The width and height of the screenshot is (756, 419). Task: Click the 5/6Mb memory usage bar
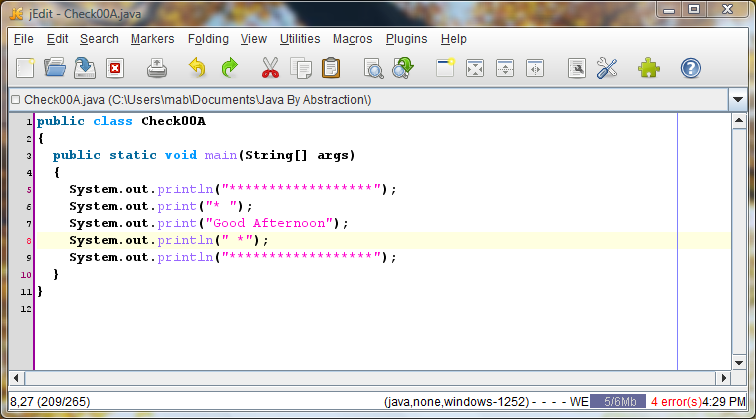(618, 402)
